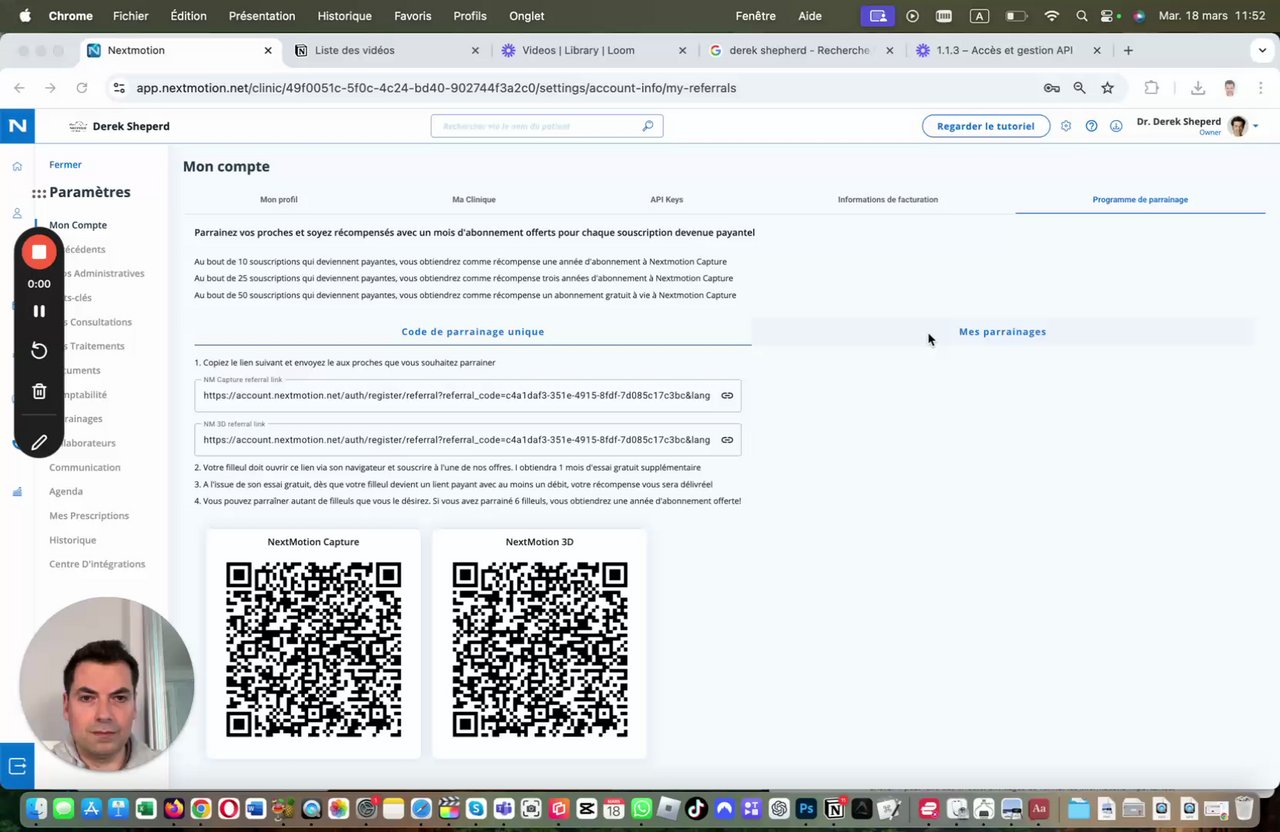
Task: Open Spotlight search in menu bar
Action: (1081, 16)
